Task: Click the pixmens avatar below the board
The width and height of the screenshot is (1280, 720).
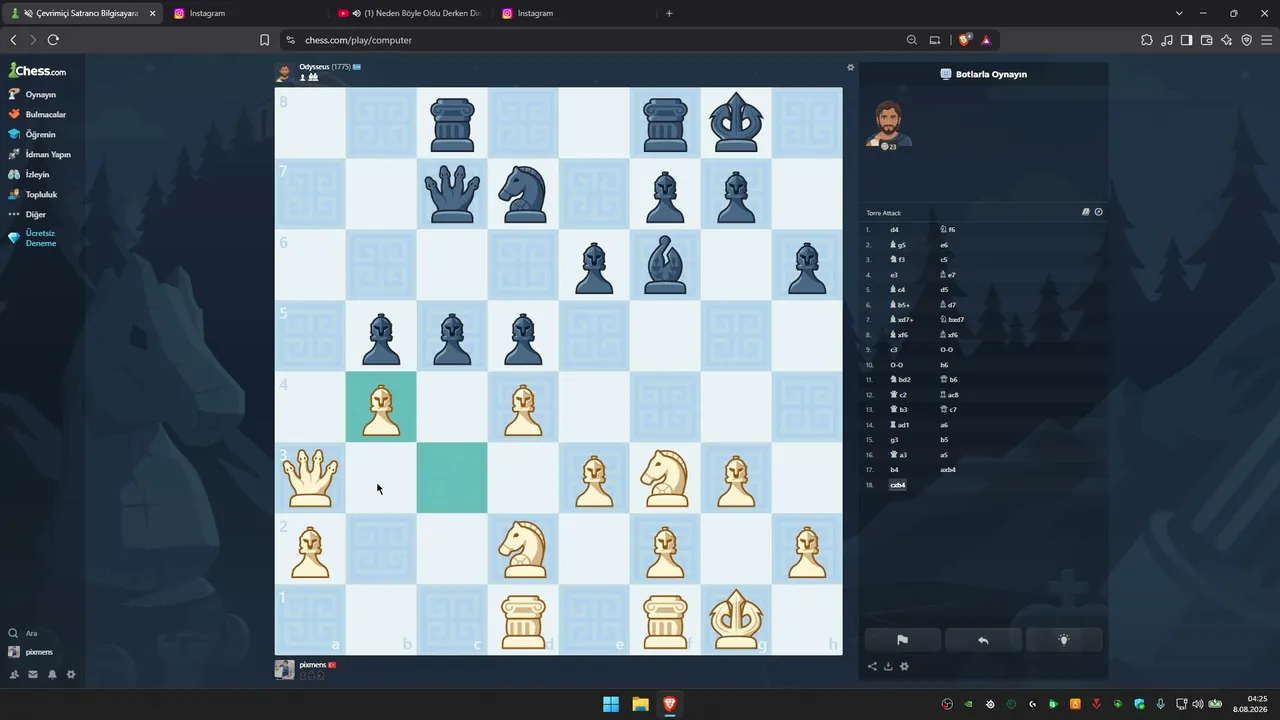Action: pos(285,670)
